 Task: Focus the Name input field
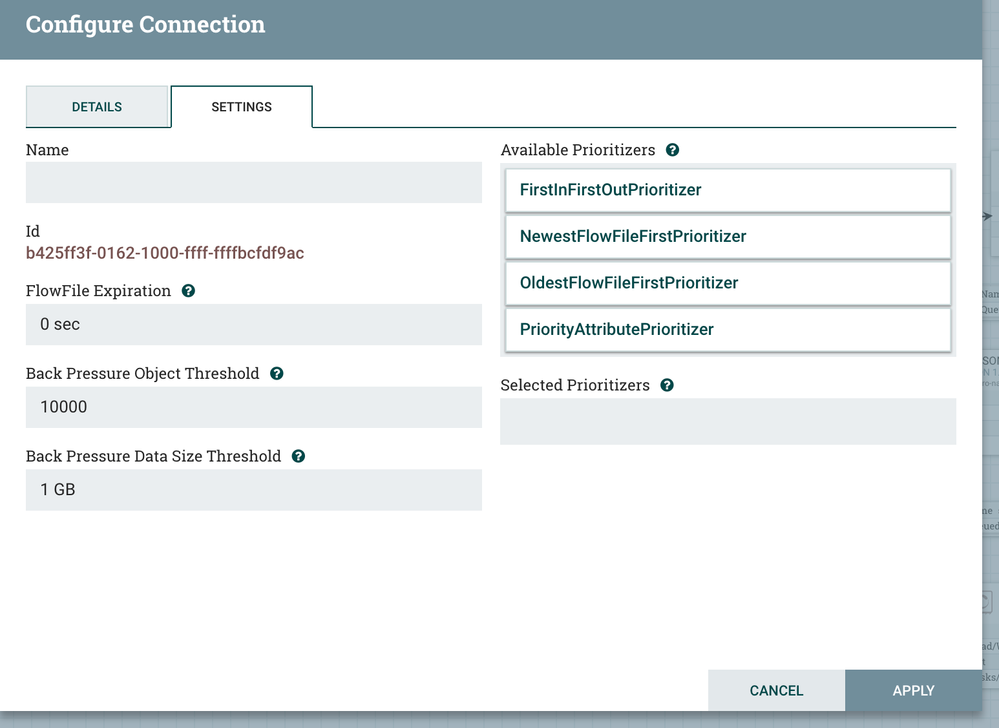pos(254,183)
